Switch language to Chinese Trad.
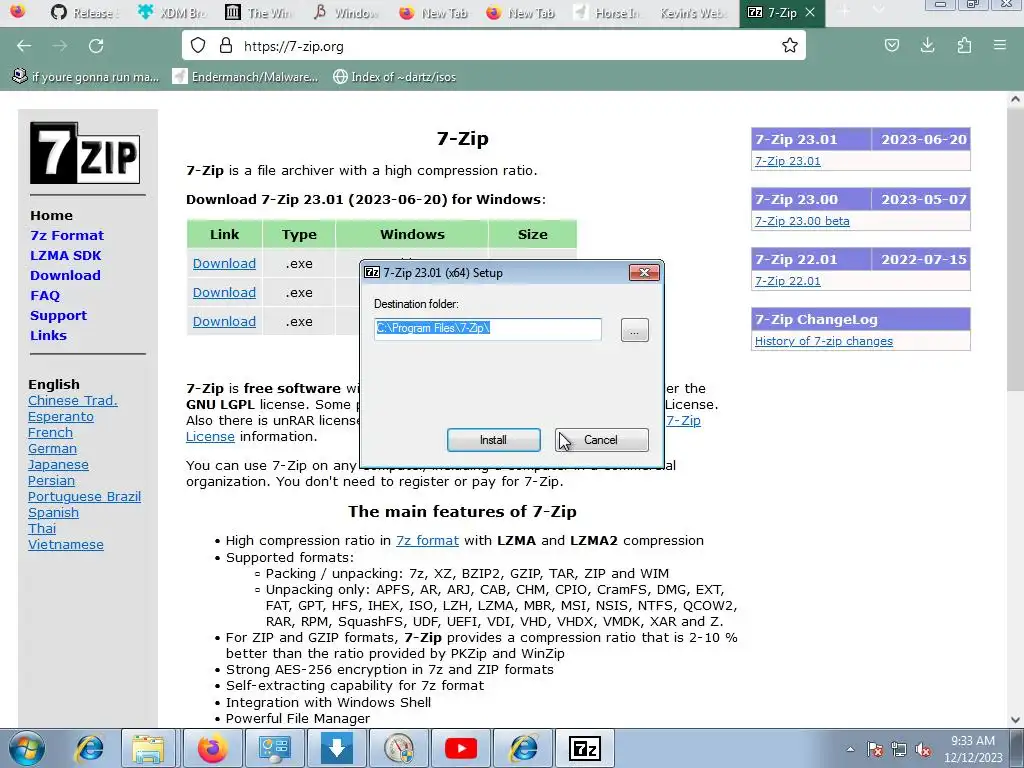Screen dimensions: 1024x768 pos(72,400)
